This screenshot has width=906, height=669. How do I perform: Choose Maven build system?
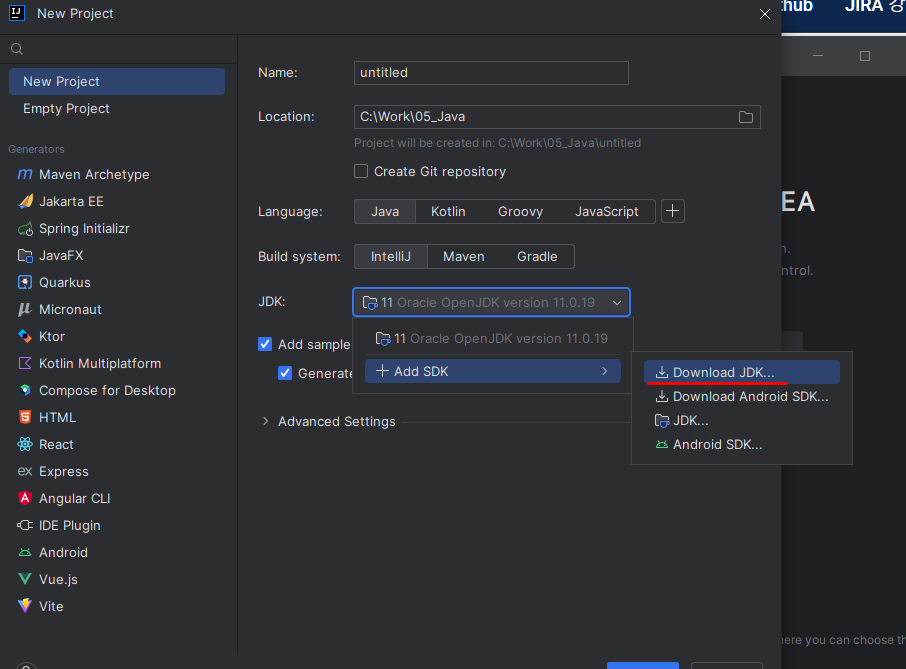point(463,257)
